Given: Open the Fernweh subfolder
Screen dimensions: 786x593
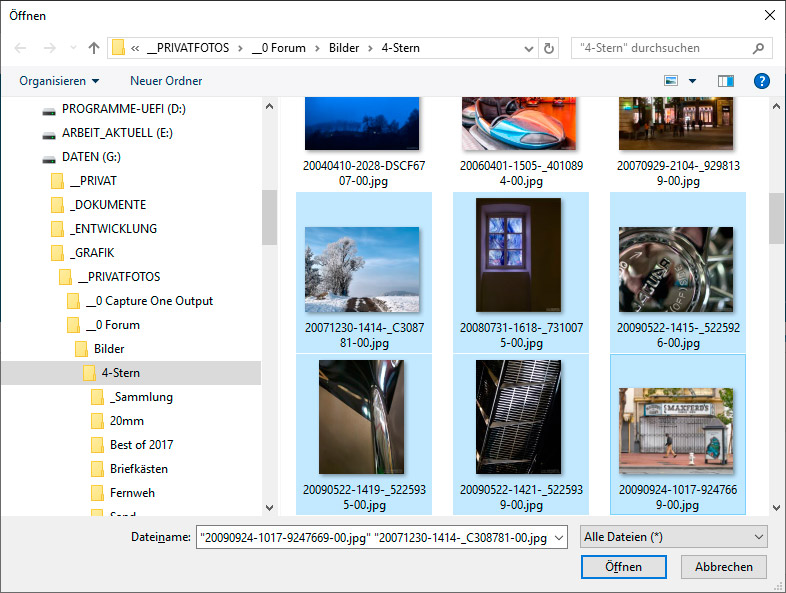Looking at the screenshot, I should click(x=132, y=494).
